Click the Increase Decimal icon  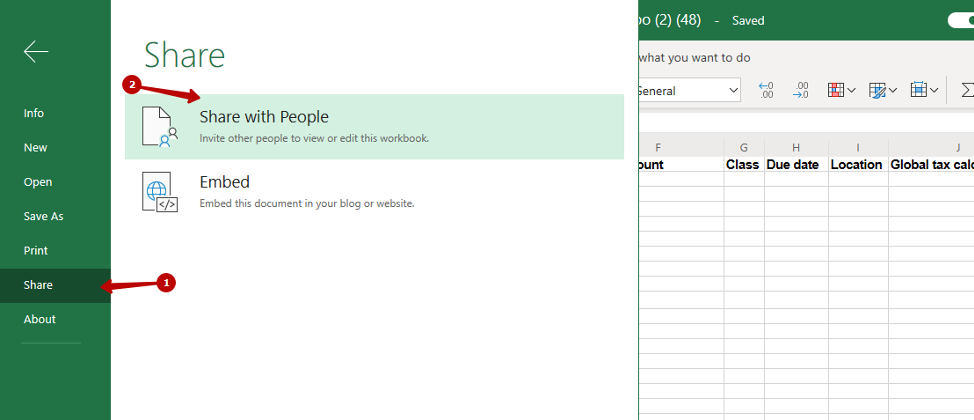pos(767,91)
